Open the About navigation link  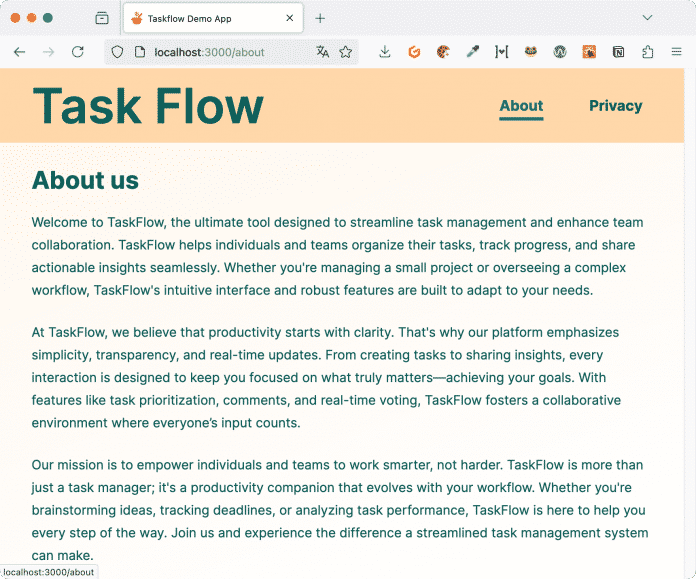click(x=521, y=106)
